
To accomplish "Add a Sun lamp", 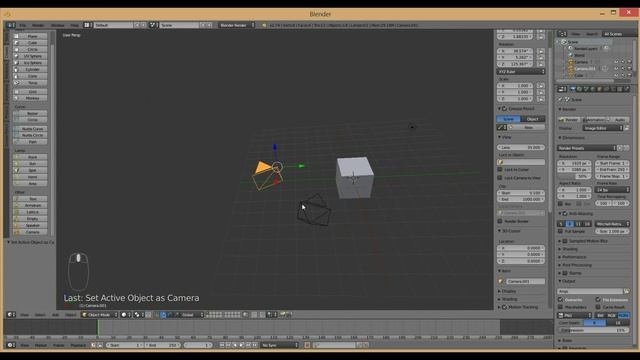I will click(30, 164).
